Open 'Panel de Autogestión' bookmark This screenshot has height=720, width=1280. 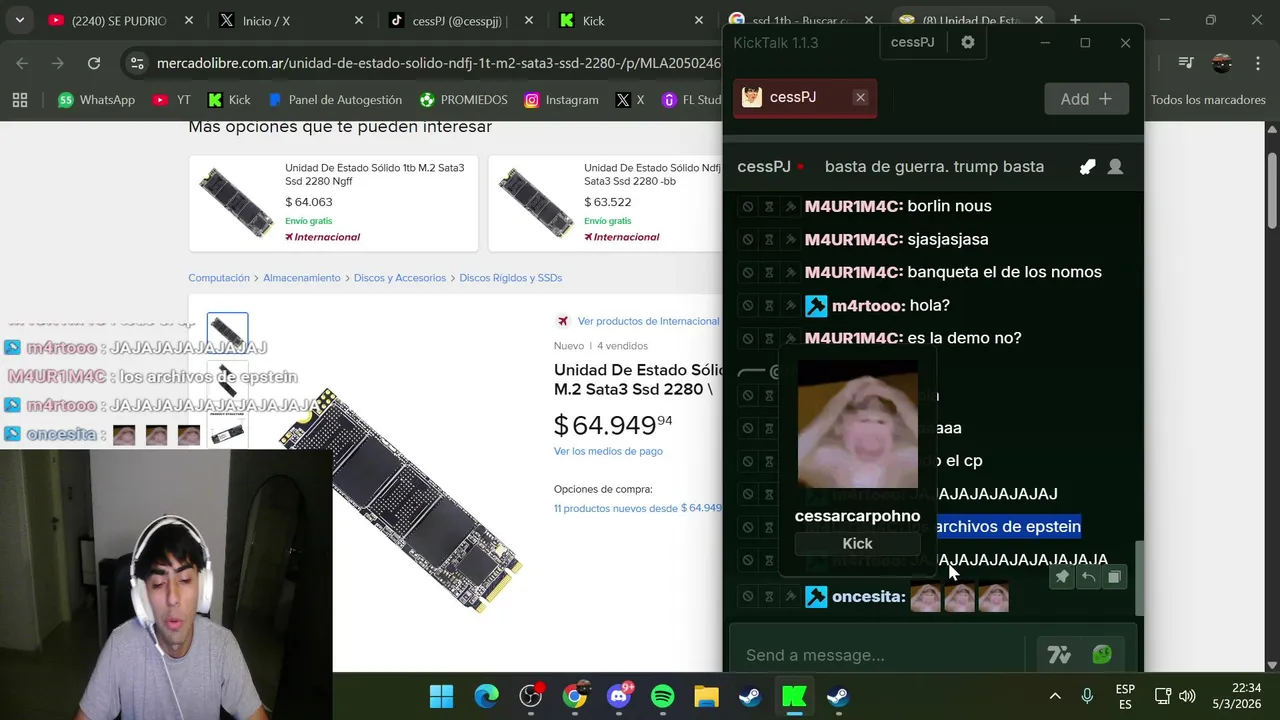[x=335, y=100]
